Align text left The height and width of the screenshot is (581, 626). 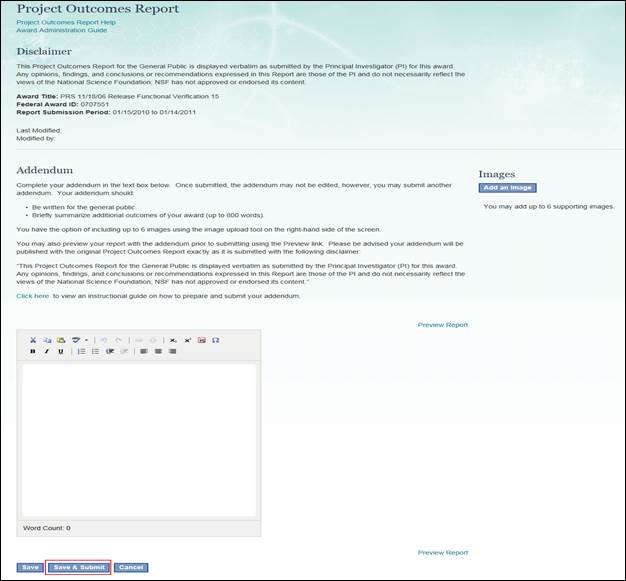[144, 351]
